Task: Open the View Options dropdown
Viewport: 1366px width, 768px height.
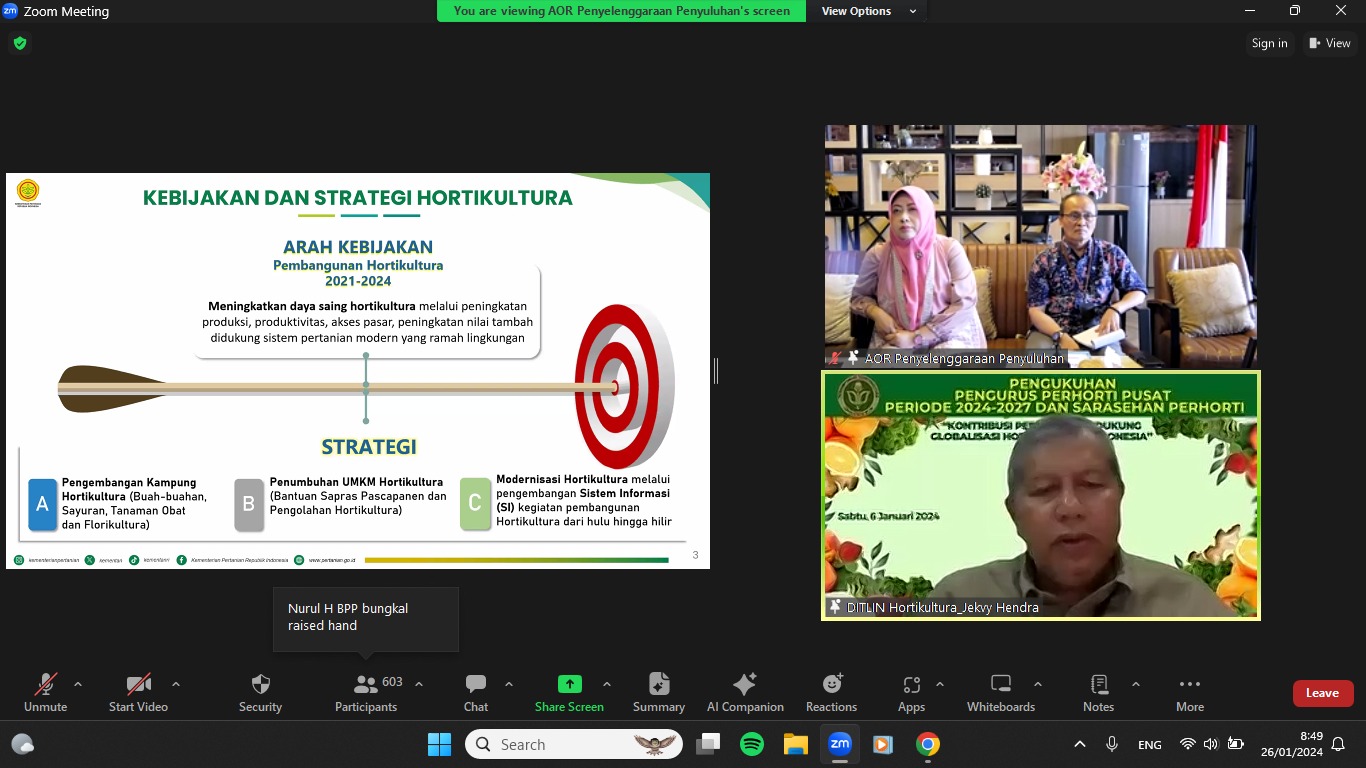Action: [869, 11]
